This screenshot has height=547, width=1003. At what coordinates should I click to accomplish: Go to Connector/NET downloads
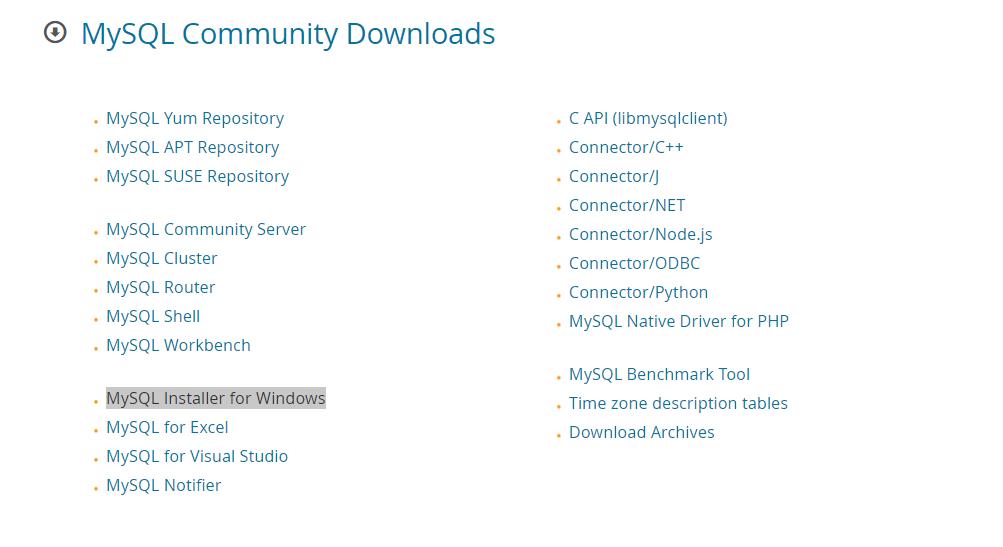[627, 205]
